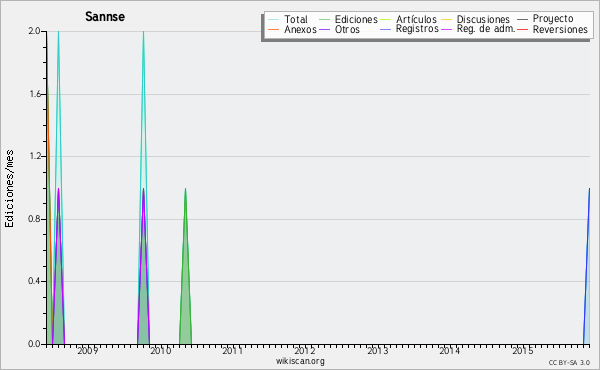Image resolution: width=600 pixels, height=370 pixels.
Task: Click the 0.4 y-axis value
Action: pos(34,281)
